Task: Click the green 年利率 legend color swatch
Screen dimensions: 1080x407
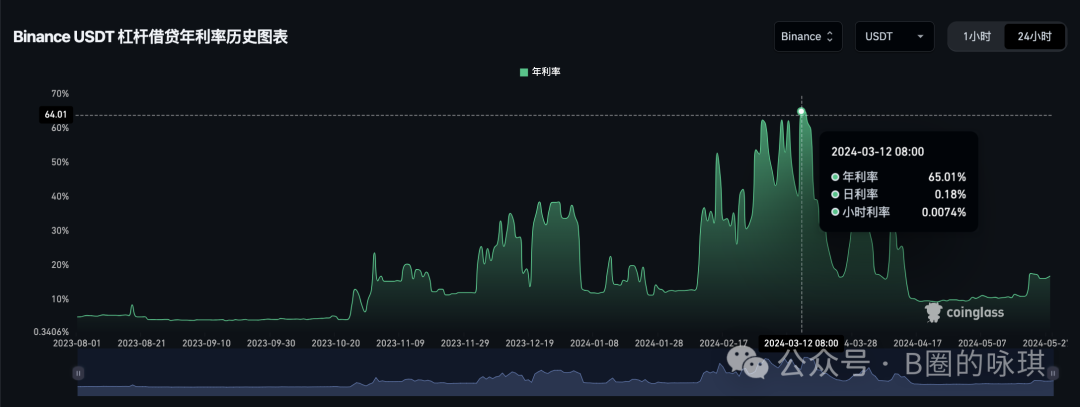Action: (x=523, y=72)
